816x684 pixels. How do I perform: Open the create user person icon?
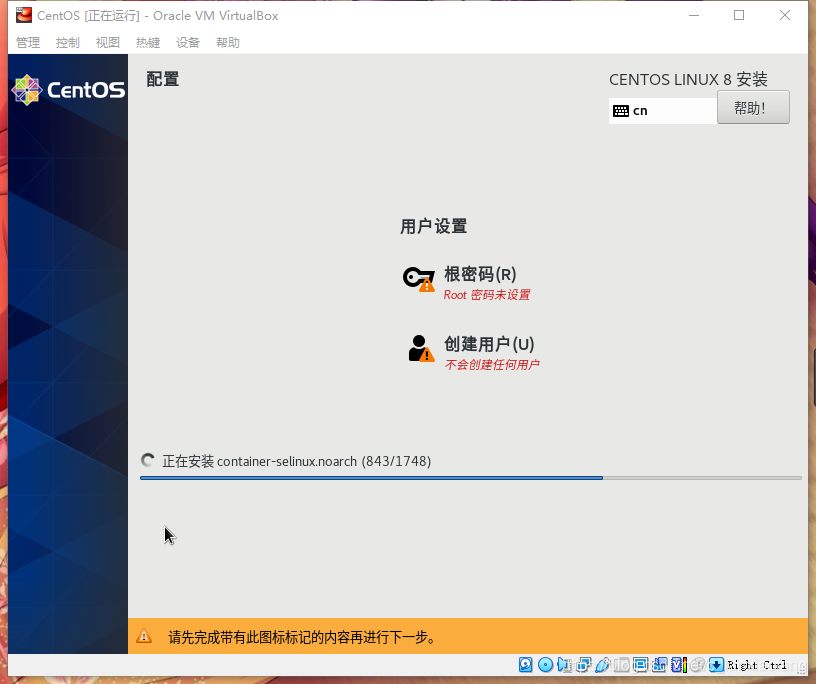[x=421, y=348]
